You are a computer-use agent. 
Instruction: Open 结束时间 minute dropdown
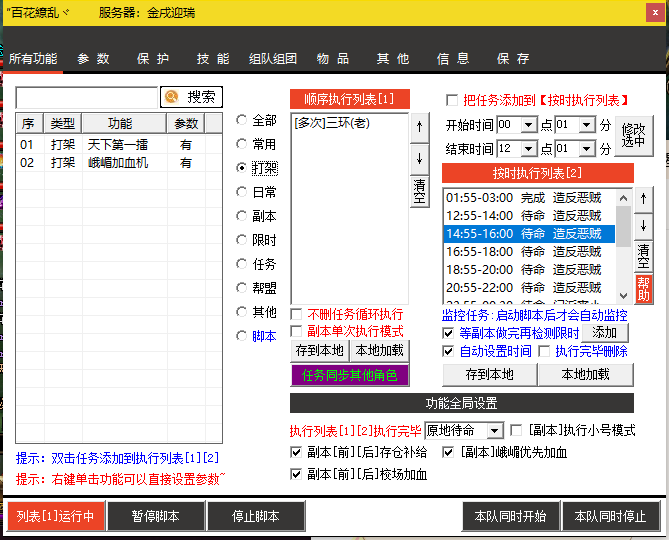[x=587, y=149]
